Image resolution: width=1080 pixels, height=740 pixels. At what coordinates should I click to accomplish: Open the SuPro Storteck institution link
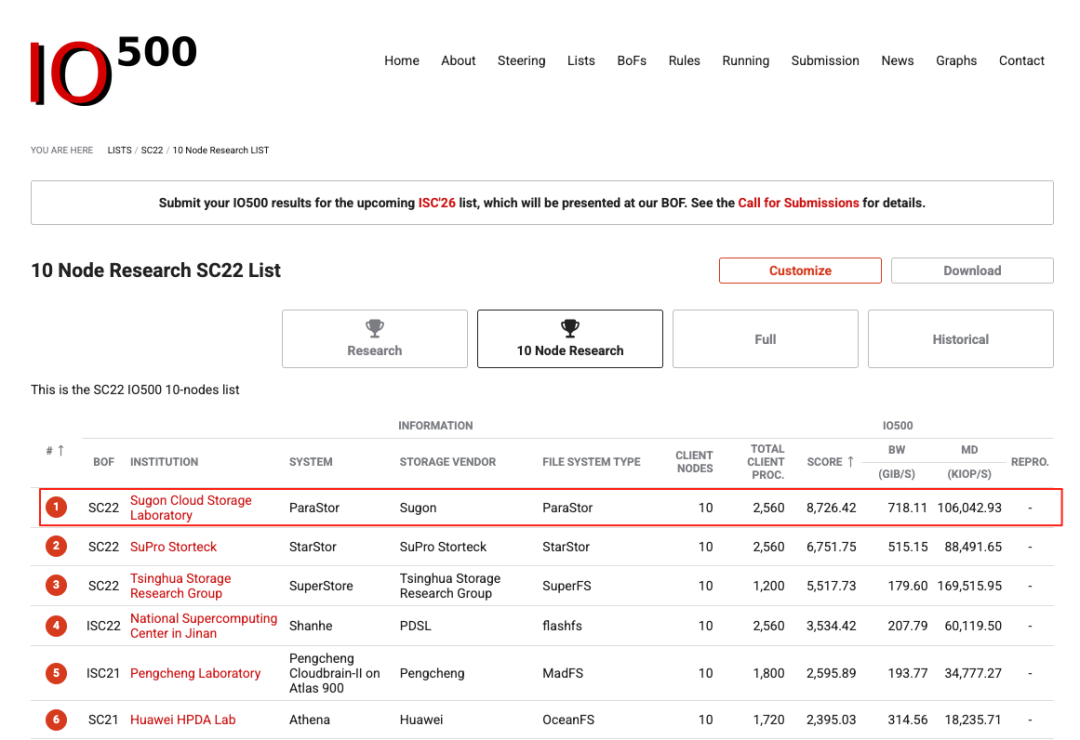tap(174, 546)
